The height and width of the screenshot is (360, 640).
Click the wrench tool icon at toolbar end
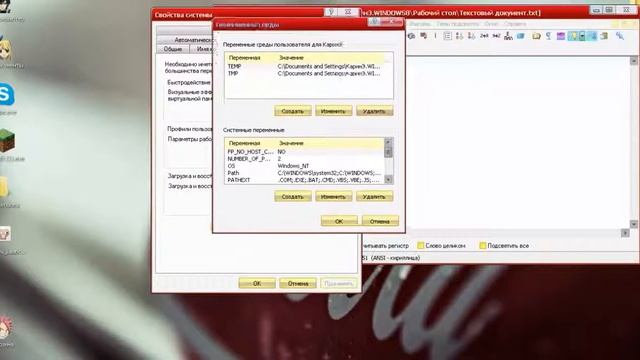point(620,36)
